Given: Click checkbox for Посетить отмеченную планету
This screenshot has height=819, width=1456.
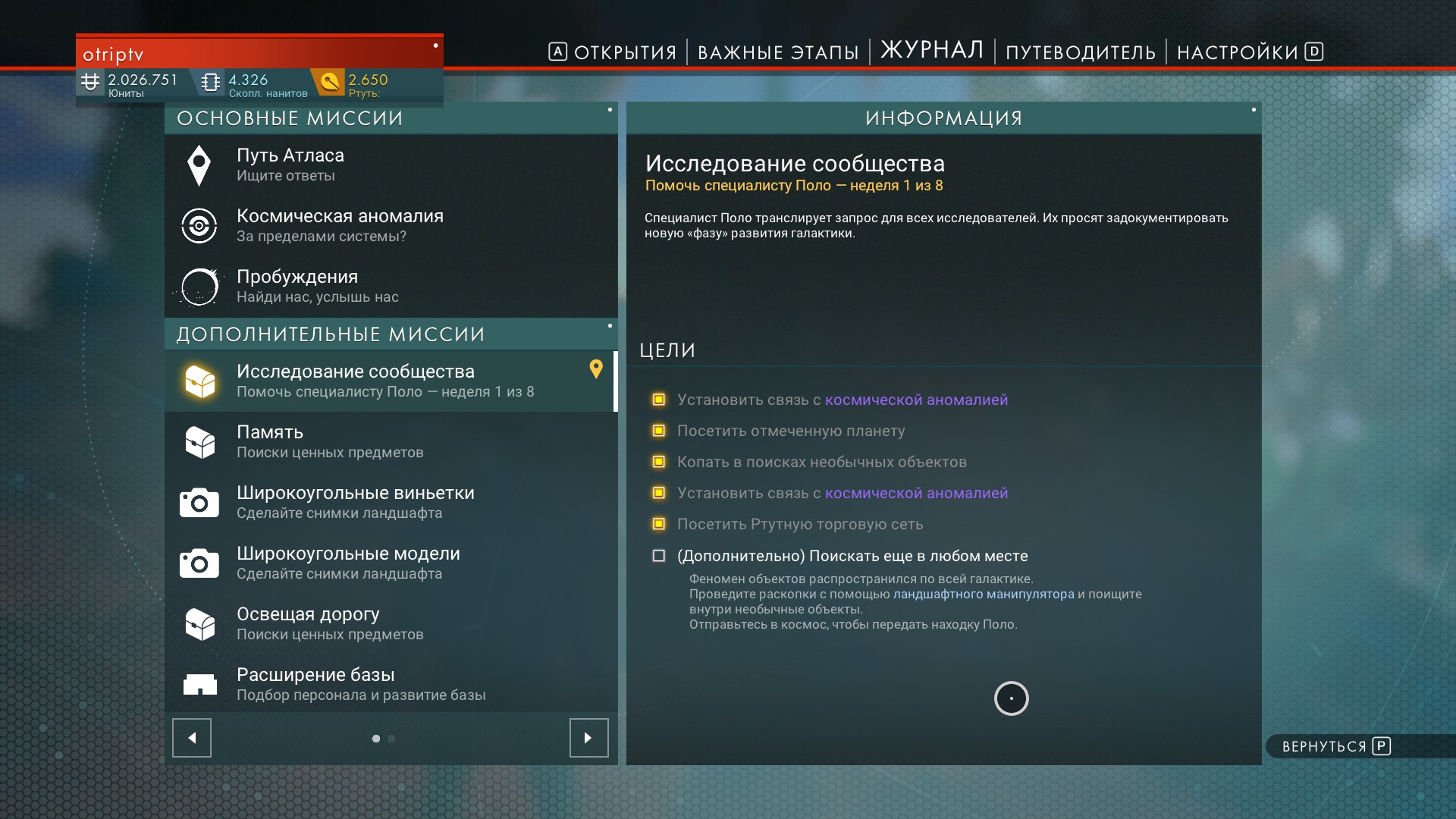Looking at the screenshot, I should (659, 431).
